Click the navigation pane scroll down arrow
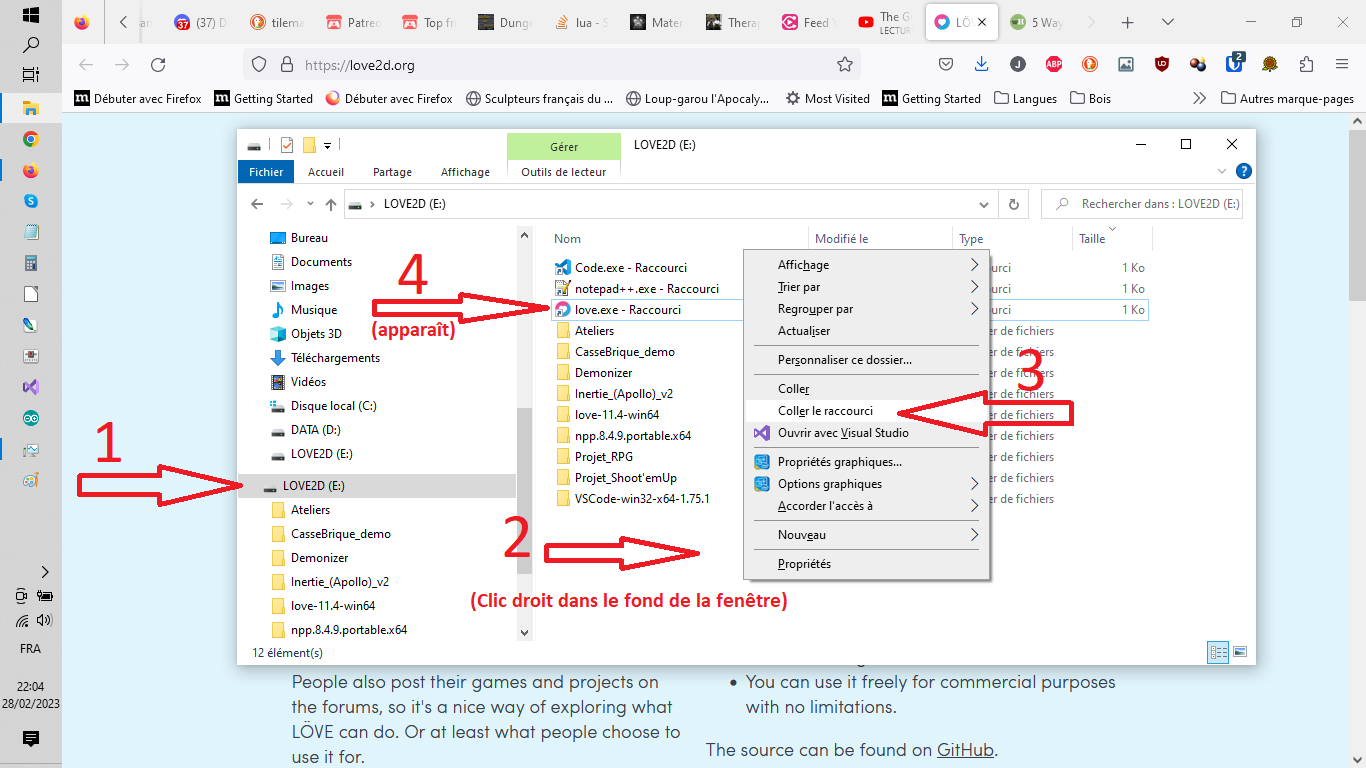Viewport: 1366px width, 768px height. pos(525,632)
